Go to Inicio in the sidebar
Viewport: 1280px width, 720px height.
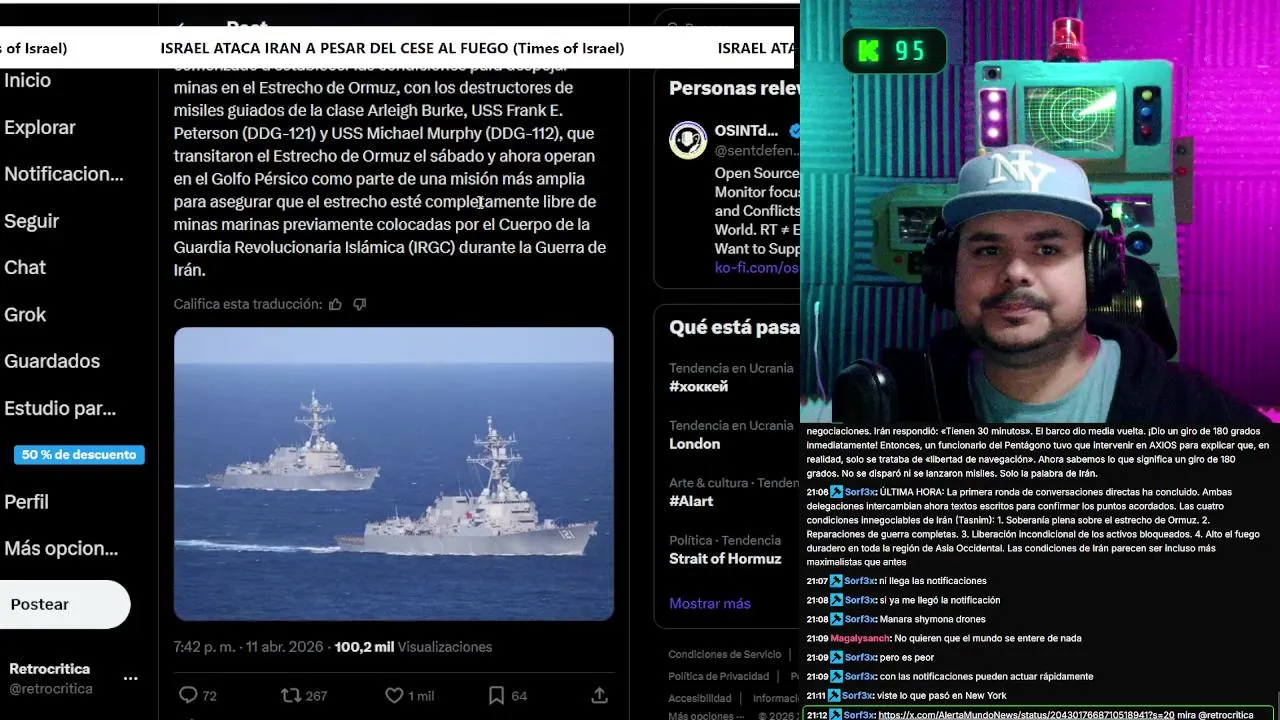pos(28,81)
